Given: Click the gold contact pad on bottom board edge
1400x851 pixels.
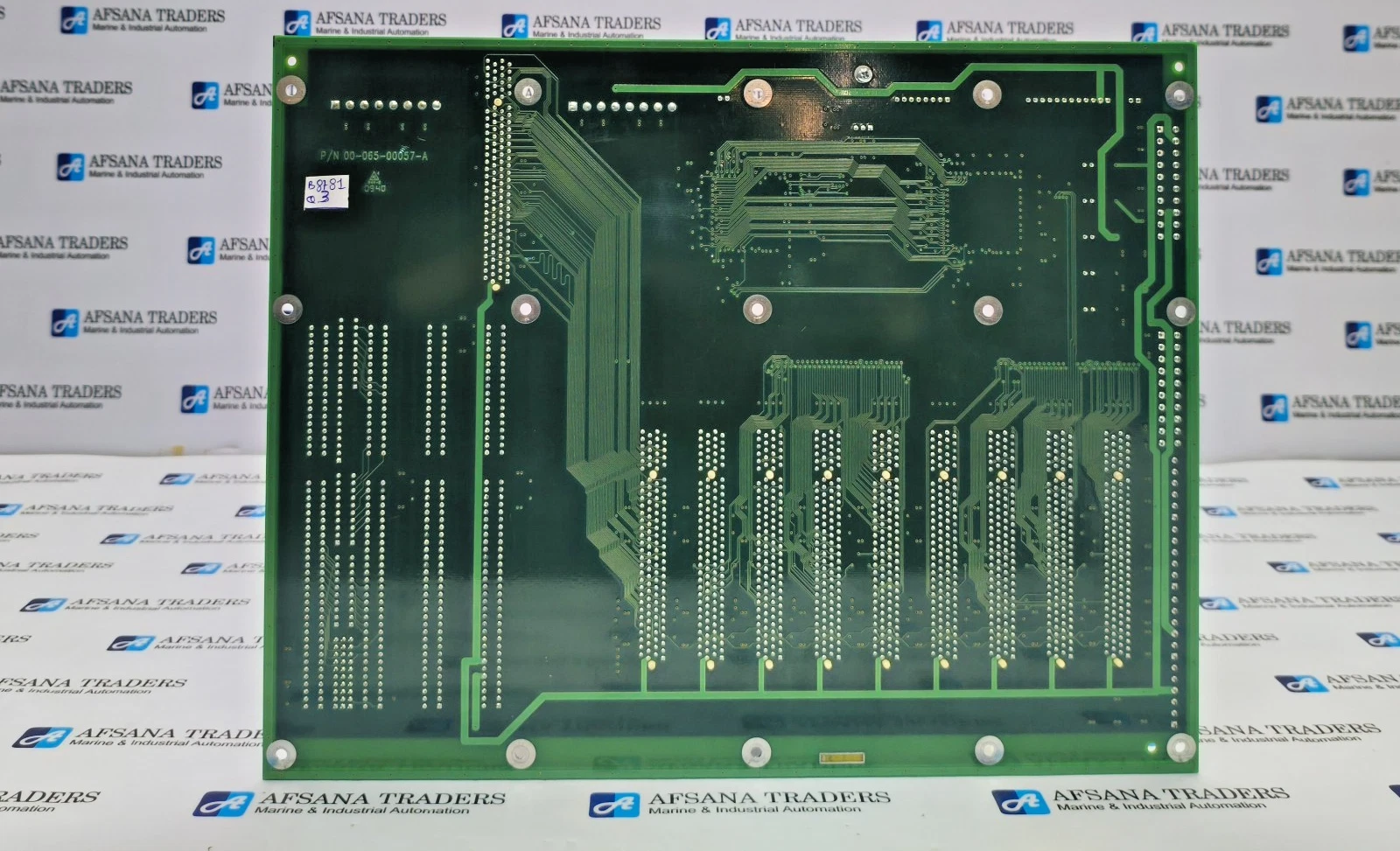Looking at the screenshot, I should pyautogui.click(x=842, y=758).
